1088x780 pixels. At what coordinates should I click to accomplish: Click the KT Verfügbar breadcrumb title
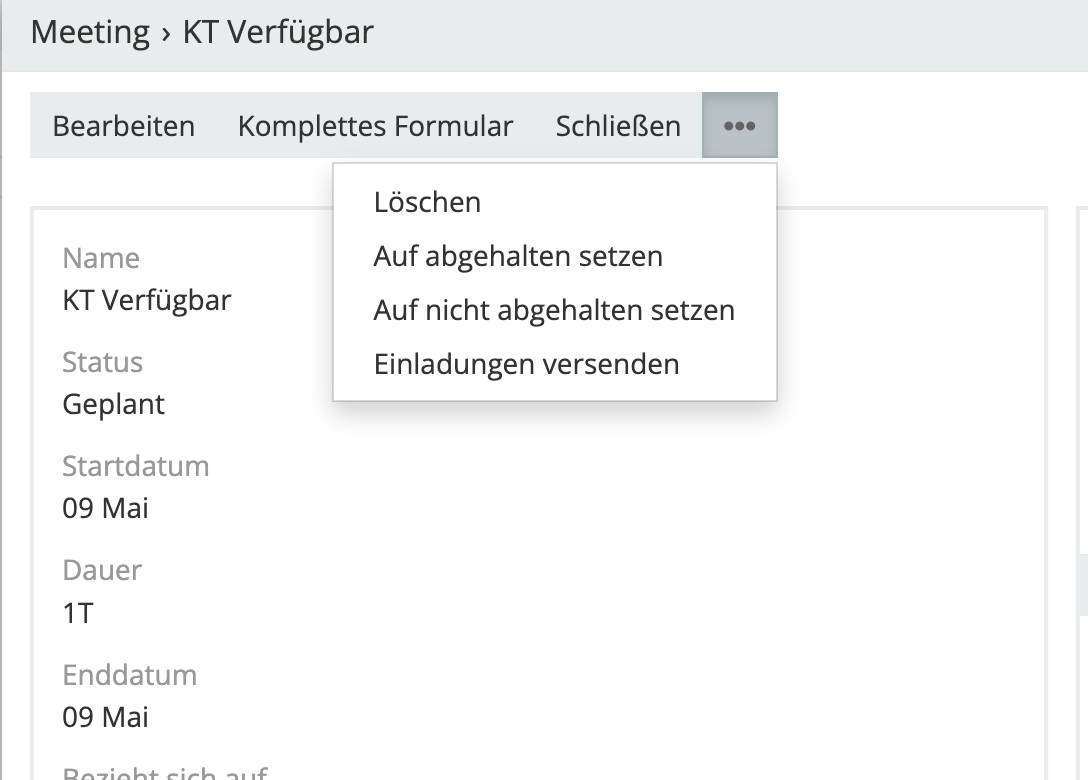pyautogui.click(x=278, y=32)
